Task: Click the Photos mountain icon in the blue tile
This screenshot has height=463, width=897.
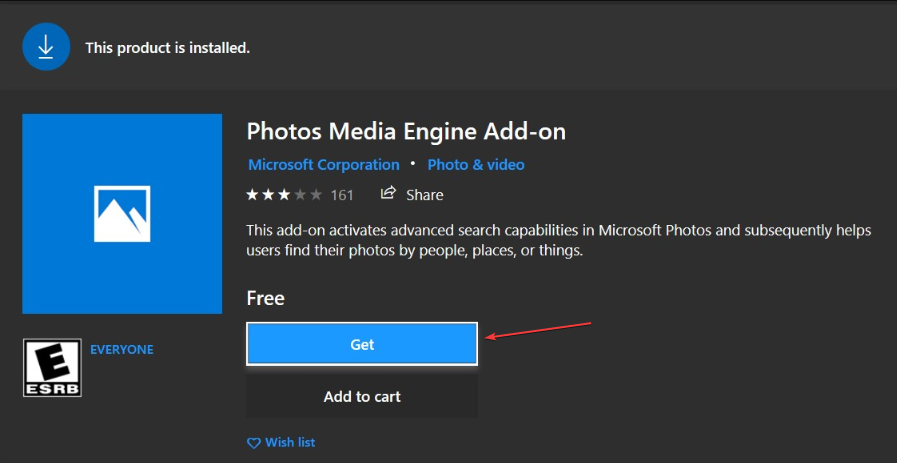Action: (x=122, y=213)
